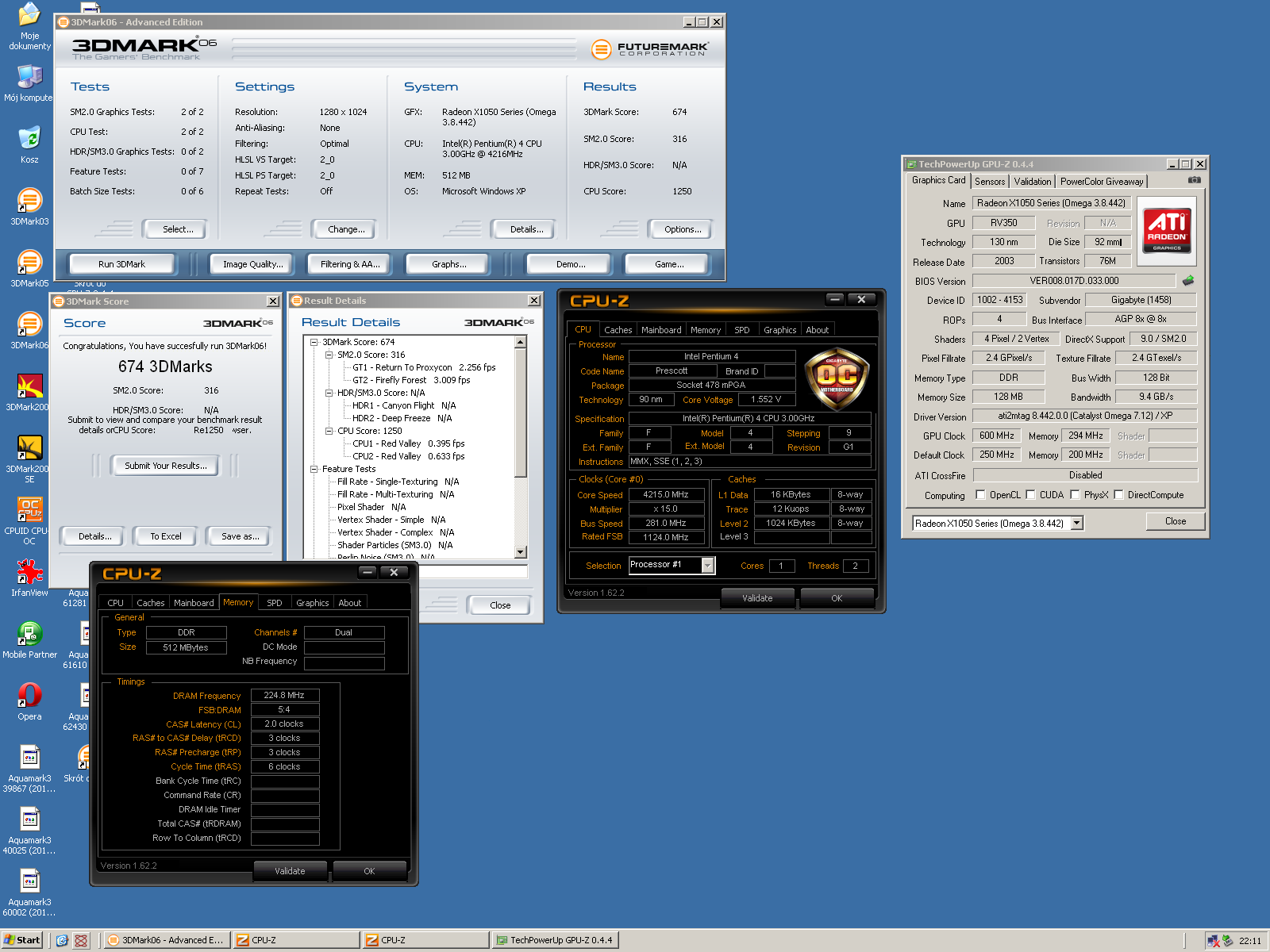Switch to 3DMark06 taskbar button

point(167,940)
